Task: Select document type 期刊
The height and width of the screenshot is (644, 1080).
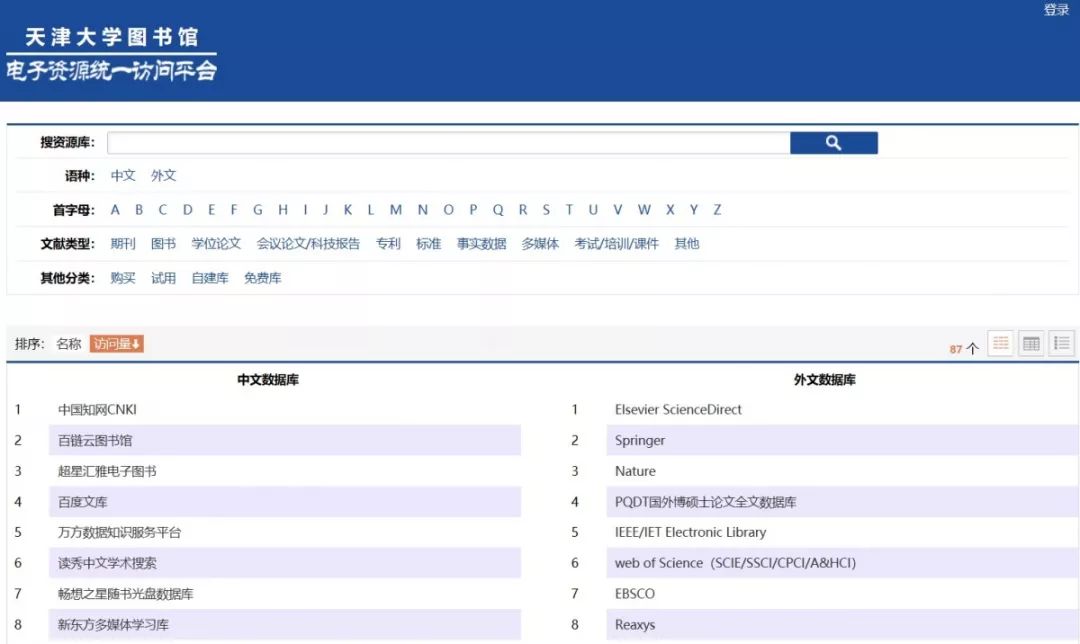Action: click(x=123, y=244)
